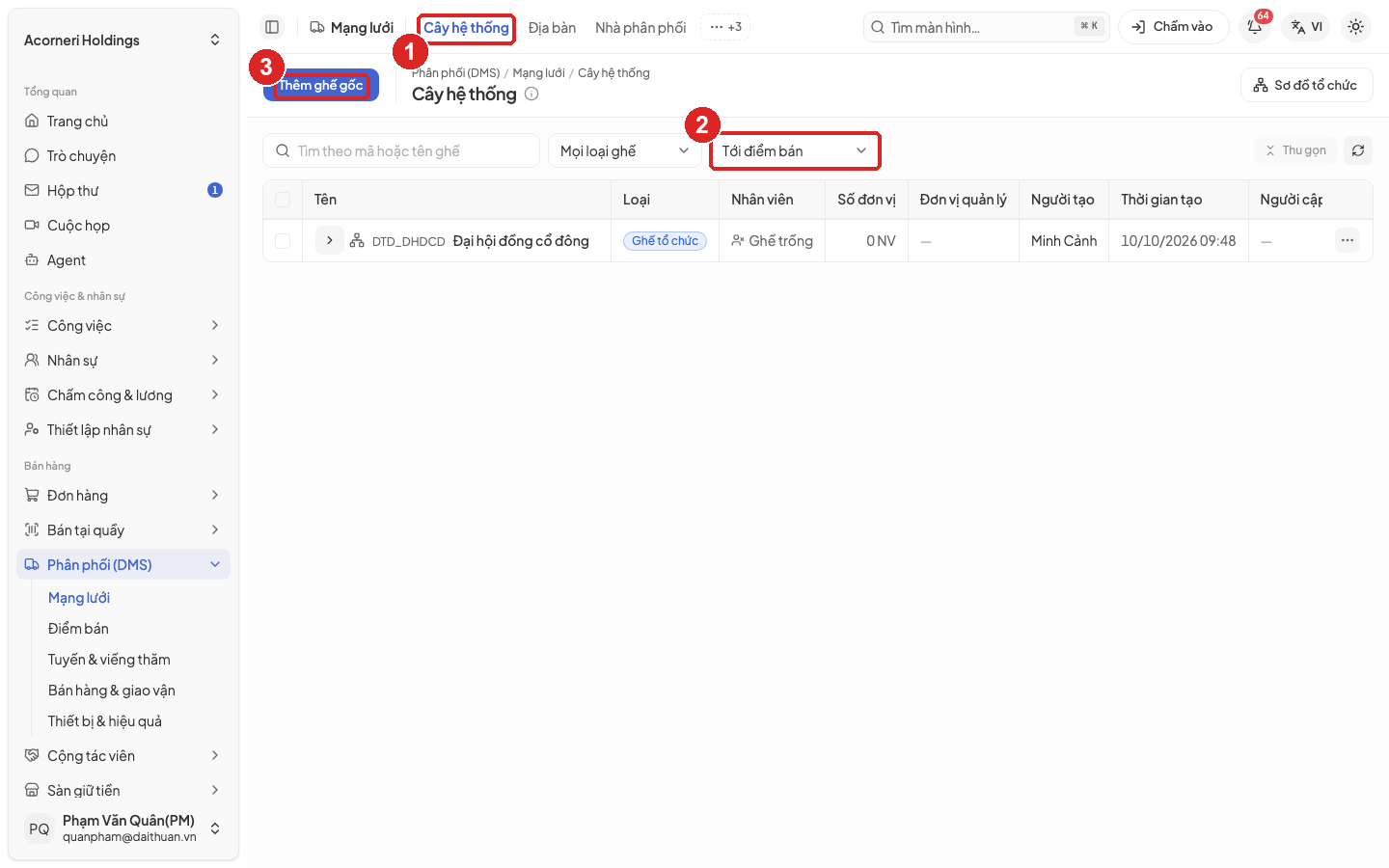Show the +3 more tabs

click(x=725, y=27)
